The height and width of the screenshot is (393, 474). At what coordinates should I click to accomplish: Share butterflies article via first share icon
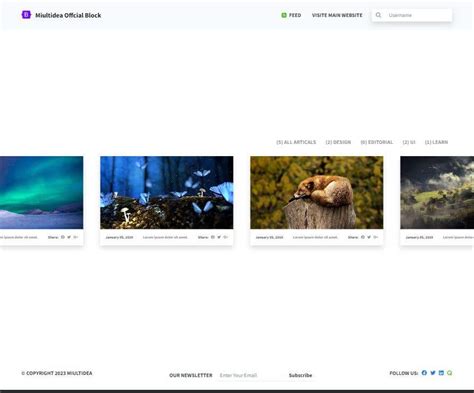213,237
